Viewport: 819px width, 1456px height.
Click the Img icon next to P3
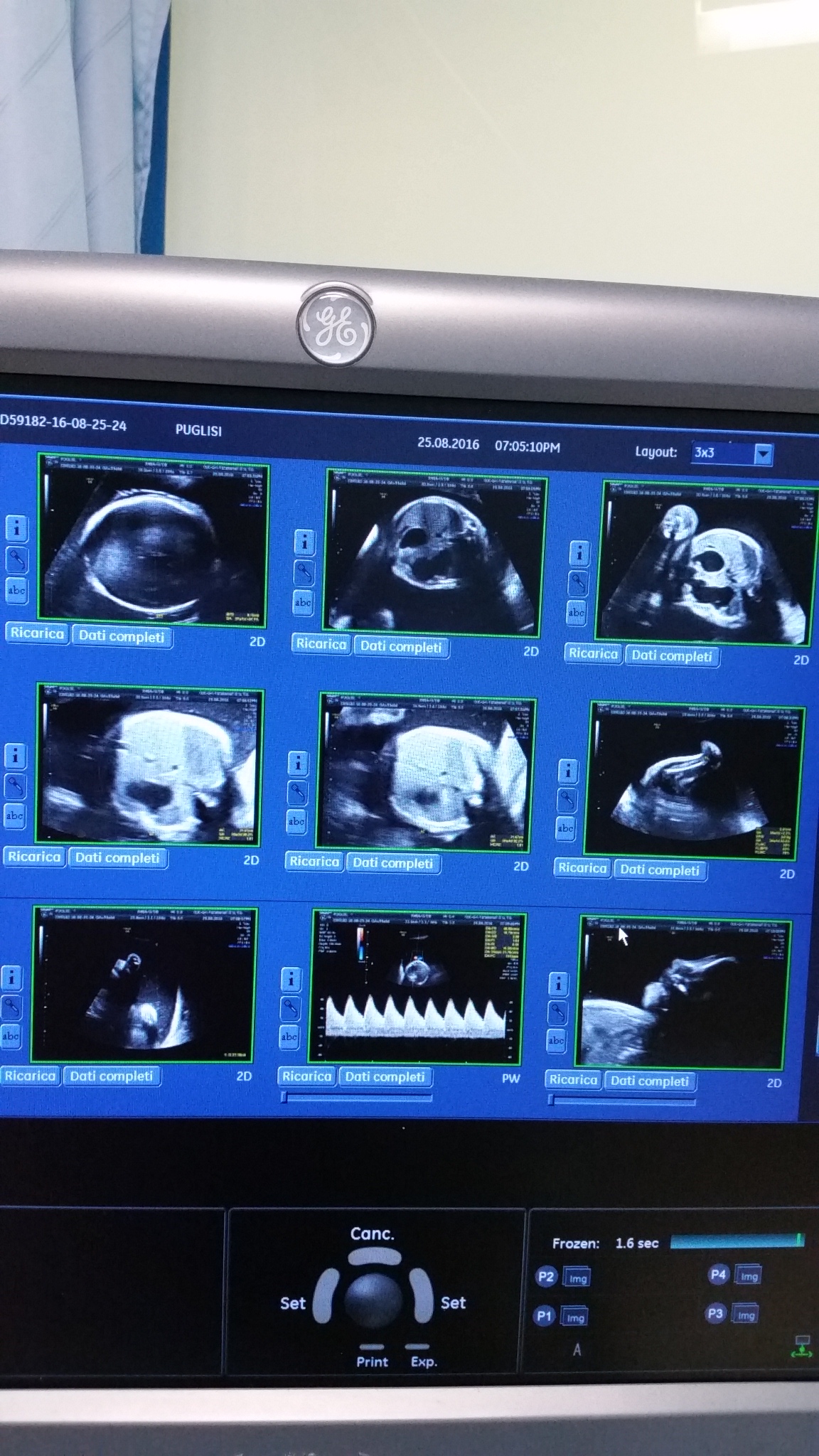tap(746, 1315)
